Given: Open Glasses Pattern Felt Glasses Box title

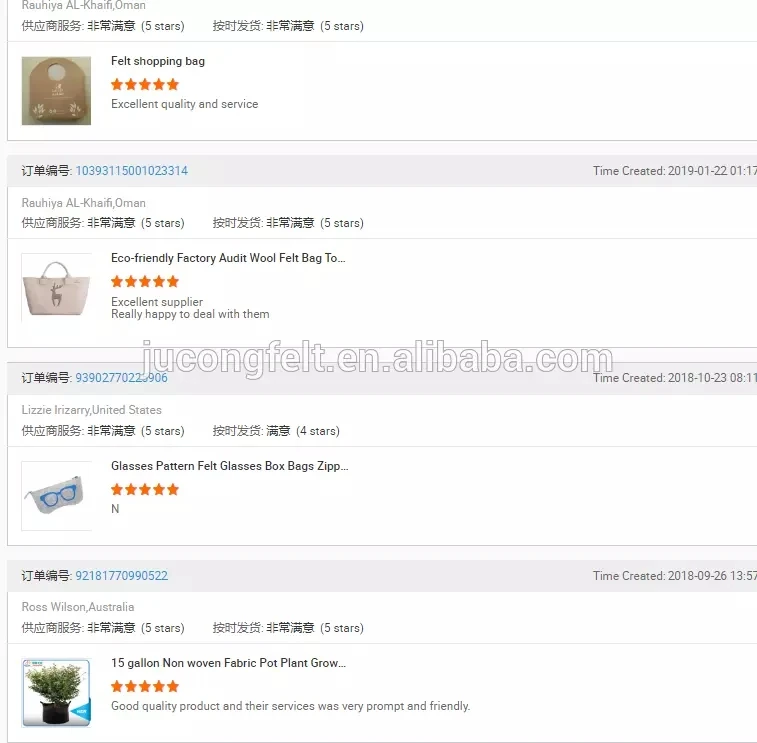Looking at the screenshot, I should 229,466.
